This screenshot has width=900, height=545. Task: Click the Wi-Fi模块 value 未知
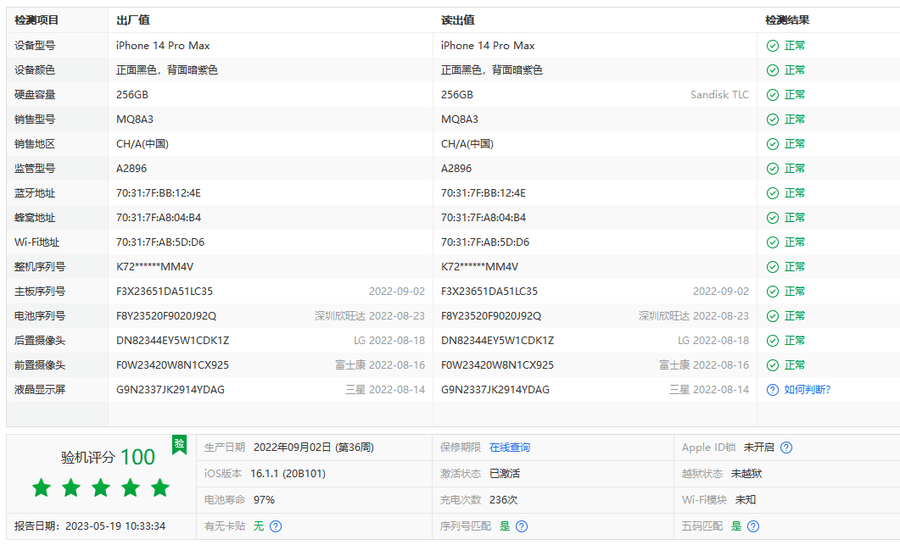coord(746,500)
